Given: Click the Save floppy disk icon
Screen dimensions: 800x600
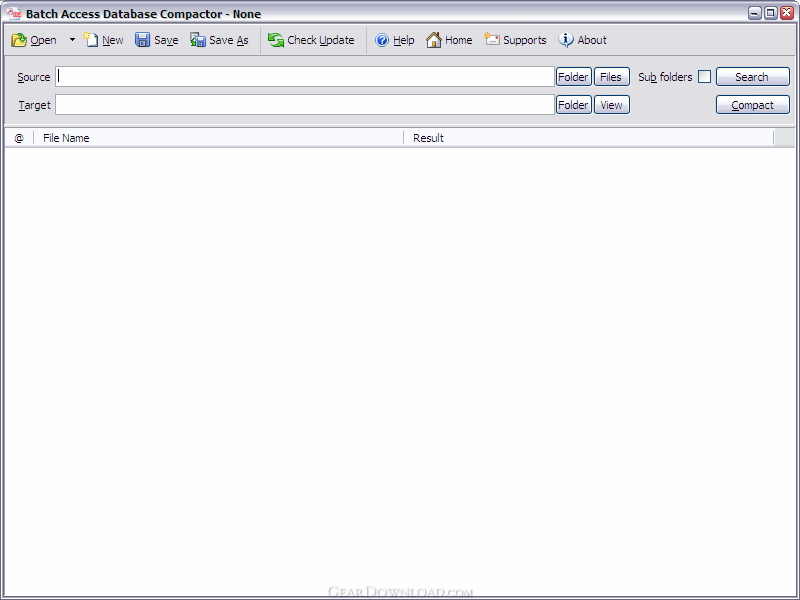Looking at the screenshot, I should tap(142, 40).
